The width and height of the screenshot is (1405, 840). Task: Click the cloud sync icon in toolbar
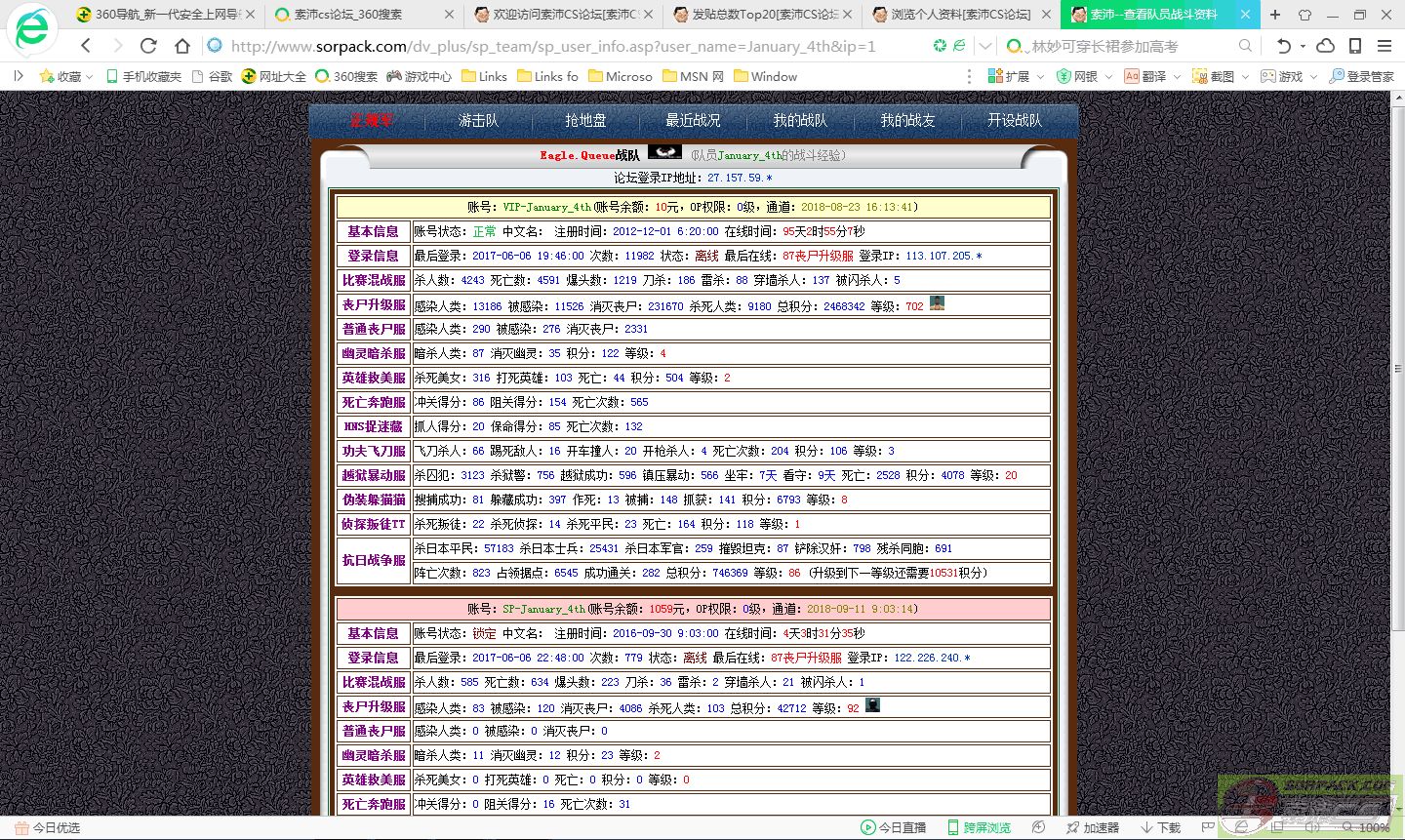click(x=1325, y=46)
